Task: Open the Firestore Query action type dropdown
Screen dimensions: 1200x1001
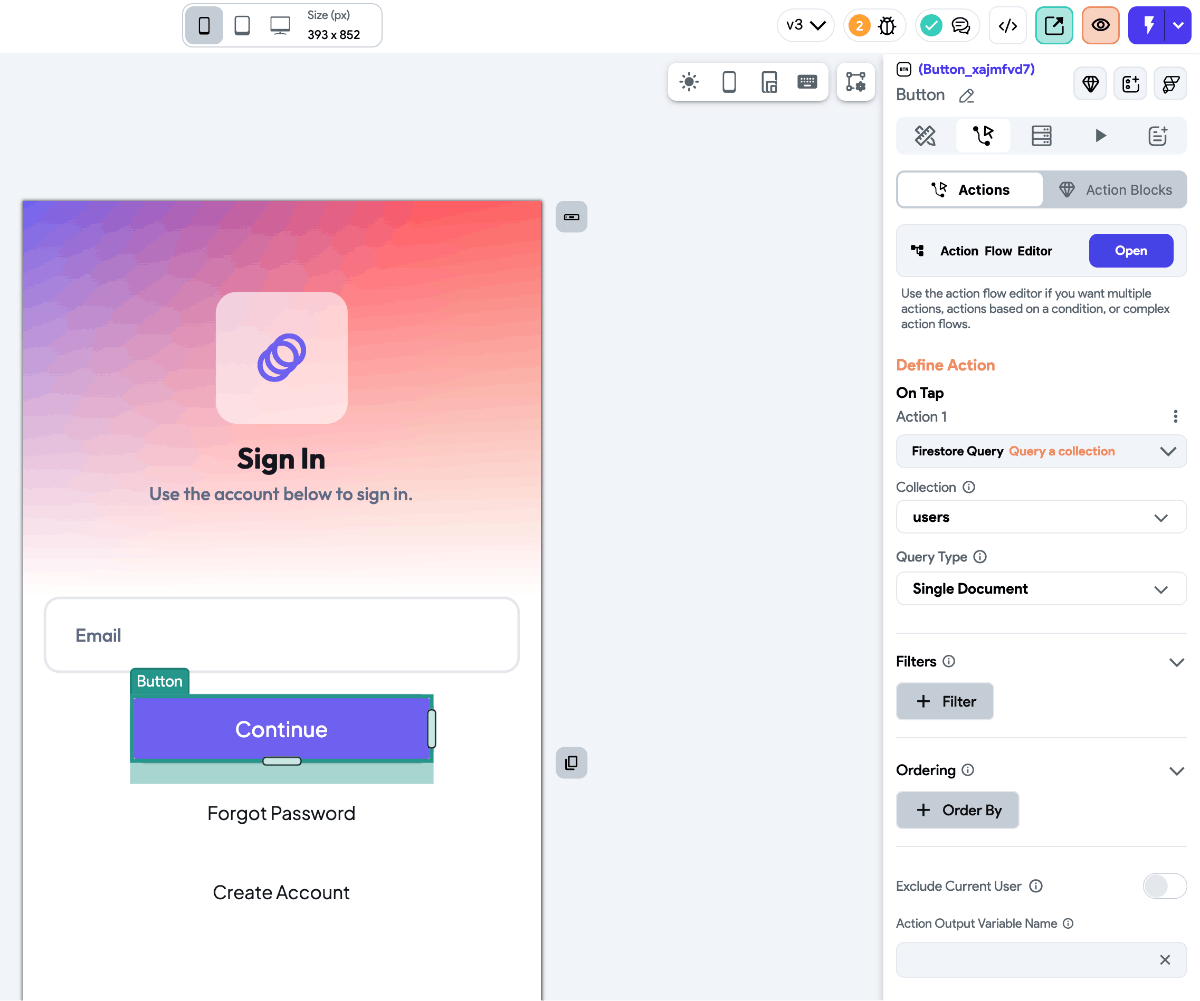Action: [x=1041, y=451]
